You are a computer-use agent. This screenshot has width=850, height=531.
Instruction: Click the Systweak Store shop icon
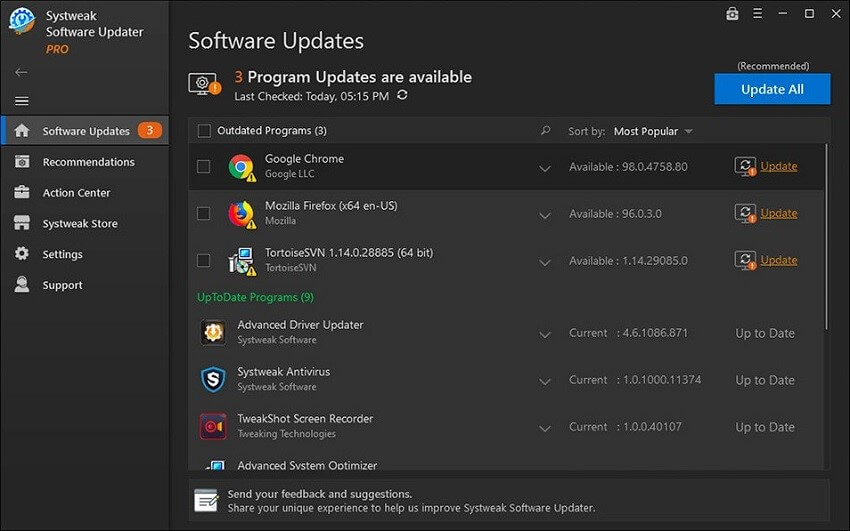click(22, 223)
